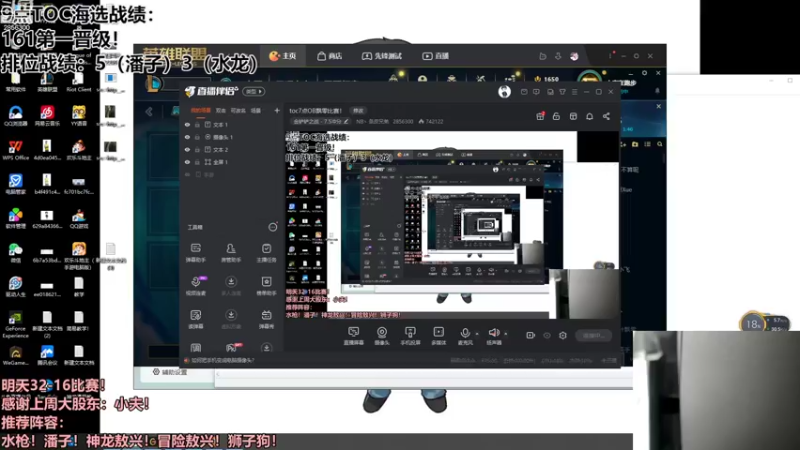Switch to 主页 tab in WeGame window
Viewport: 800px width, 450px height.
[283, 56]
